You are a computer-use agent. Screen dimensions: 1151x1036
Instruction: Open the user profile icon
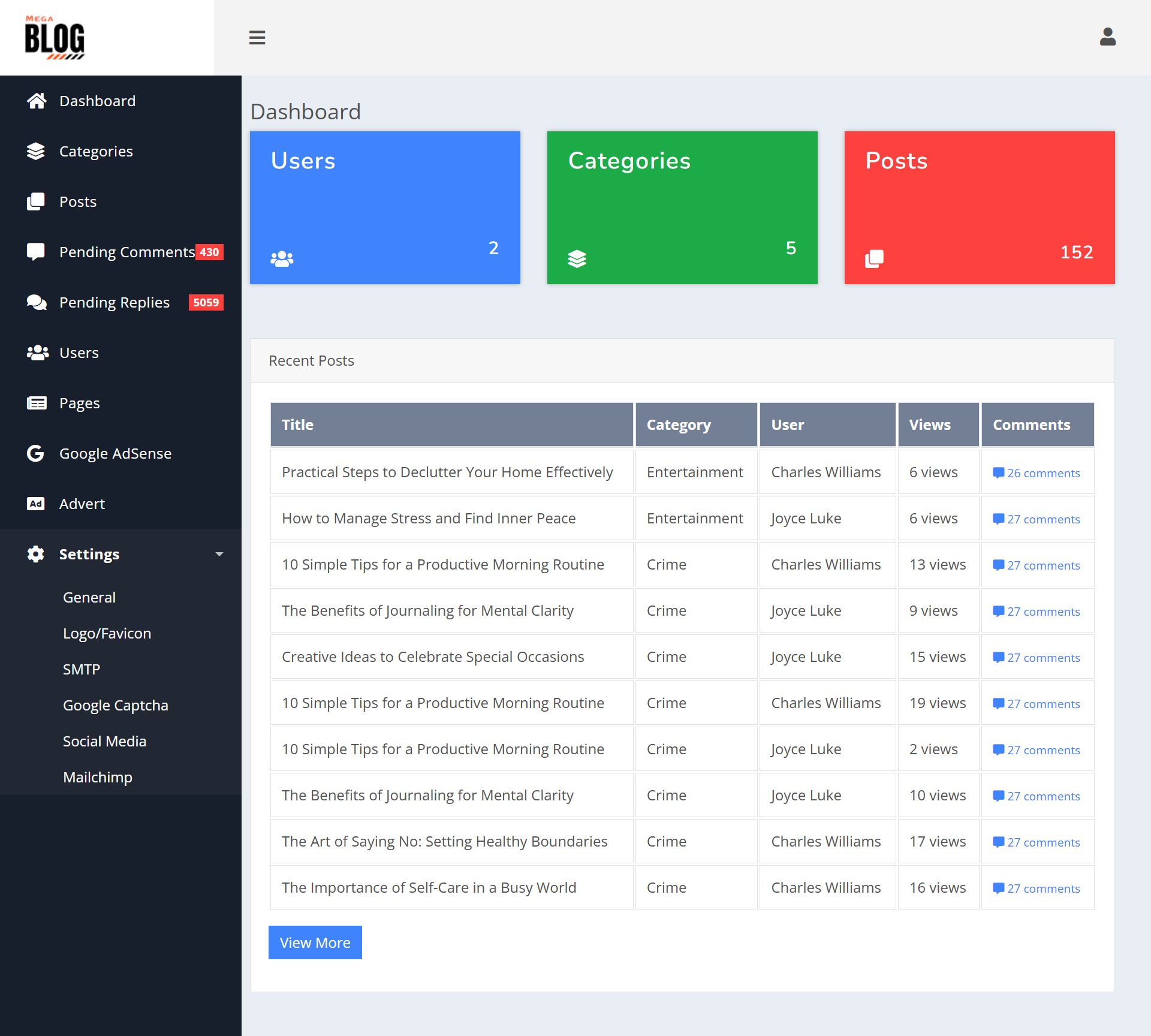1107,37
